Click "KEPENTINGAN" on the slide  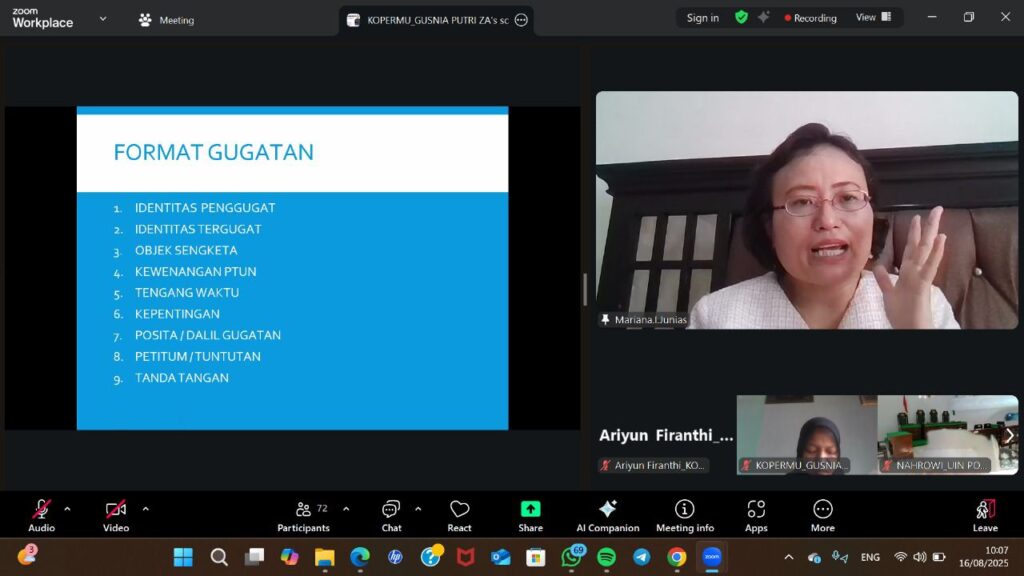(x=177, y=314)
